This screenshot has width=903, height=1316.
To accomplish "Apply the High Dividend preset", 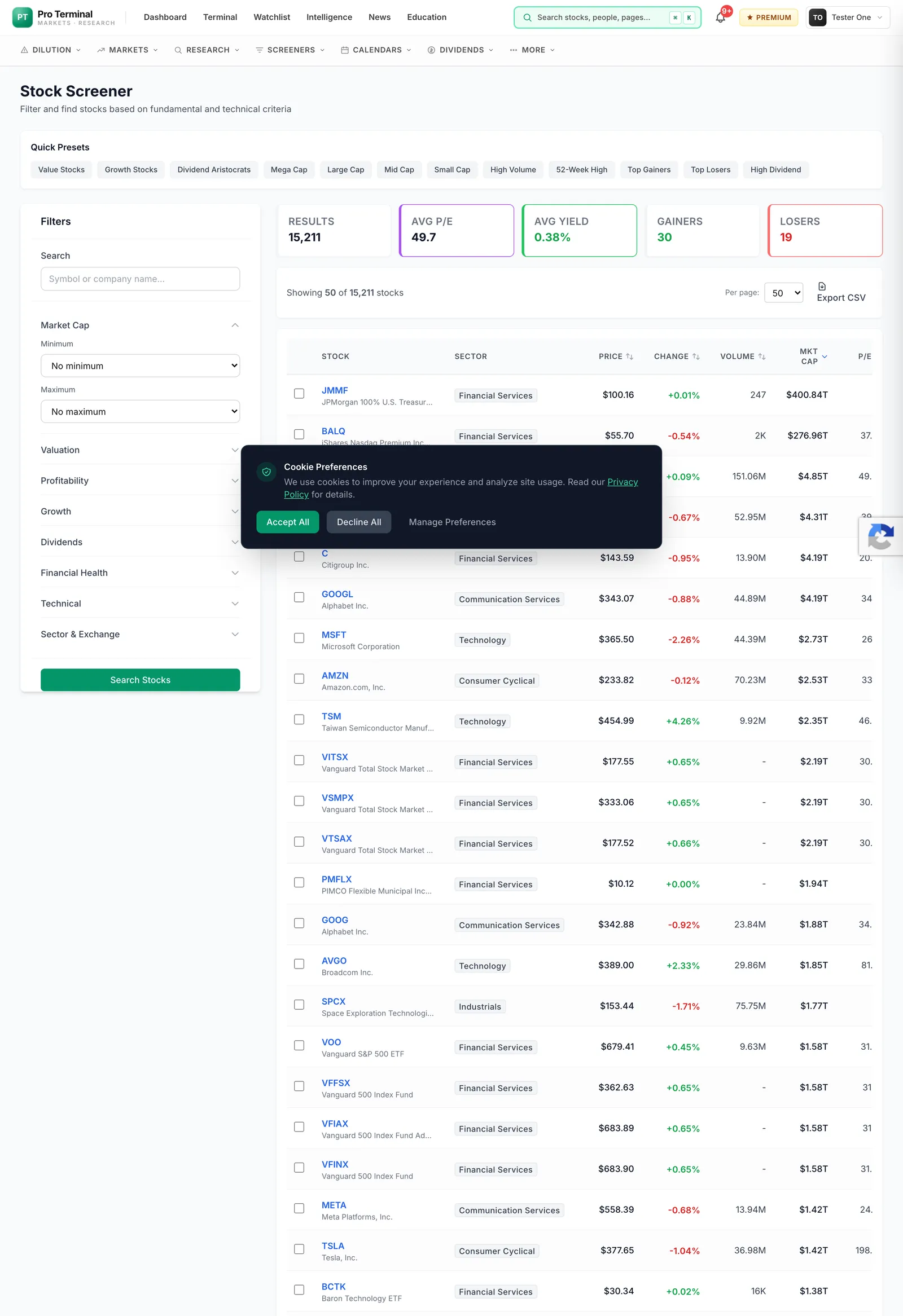I will pos(775,170).
